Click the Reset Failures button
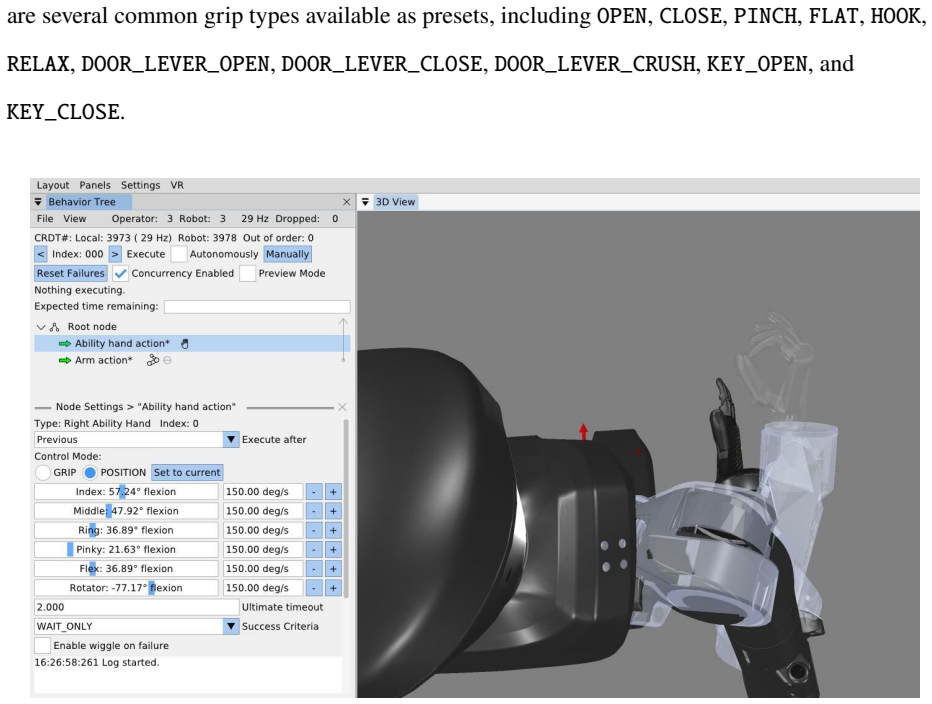The width and height of the screenshot is (932, 704). click(x=71, y=274)
